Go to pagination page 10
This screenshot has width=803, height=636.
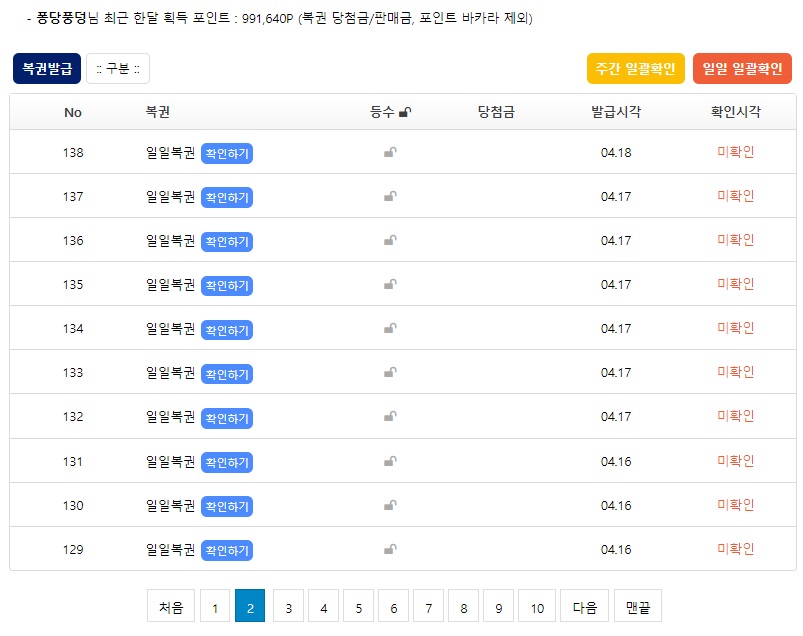coord(537,606)
